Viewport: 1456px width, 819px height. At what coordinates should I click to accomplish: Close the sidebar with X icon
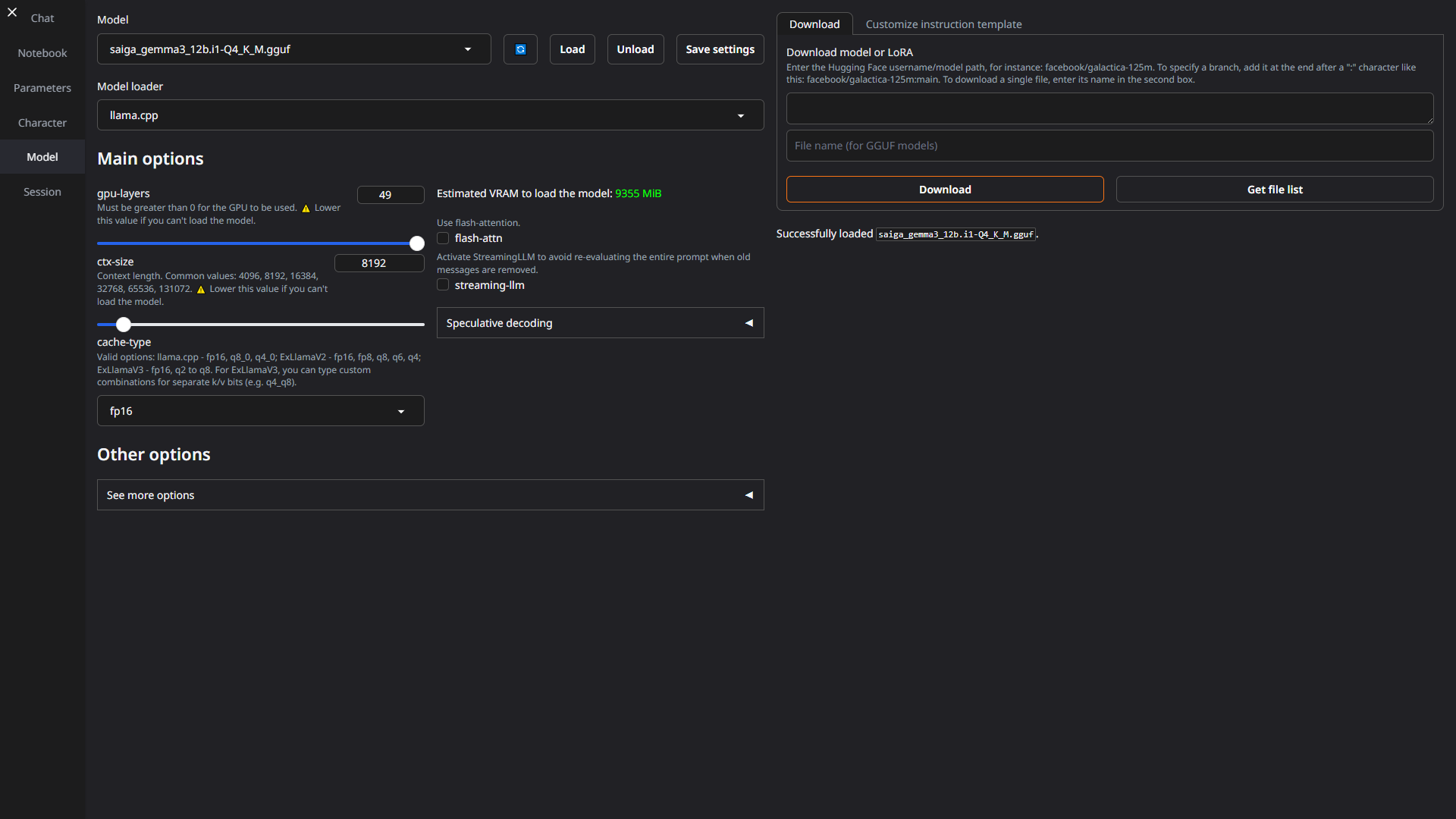coord(12,12)
